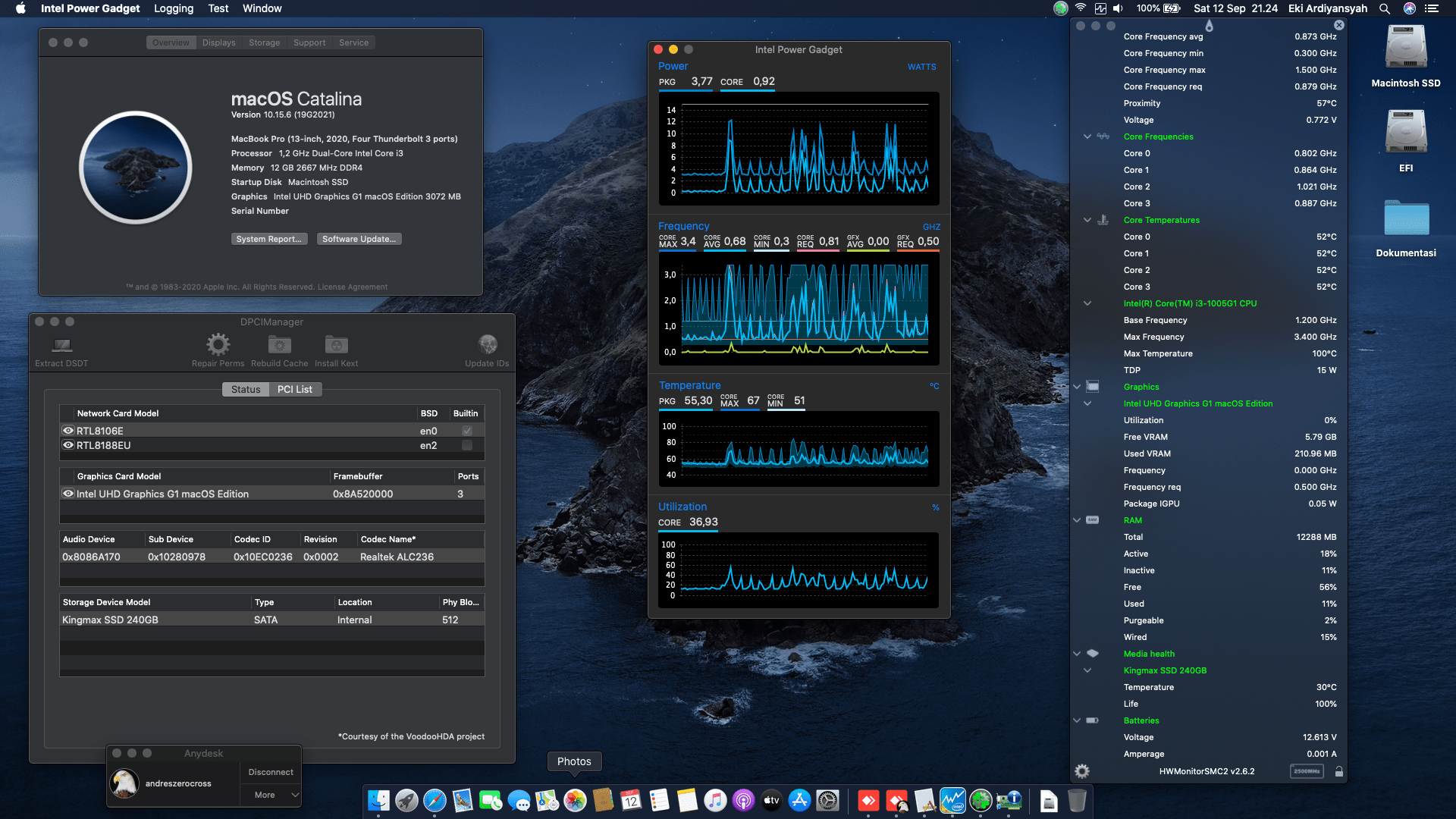Open the App Store from the Dock
The height and width of the screenshot is (819, 1456).
pyautogui.click(x=800, y=801)
